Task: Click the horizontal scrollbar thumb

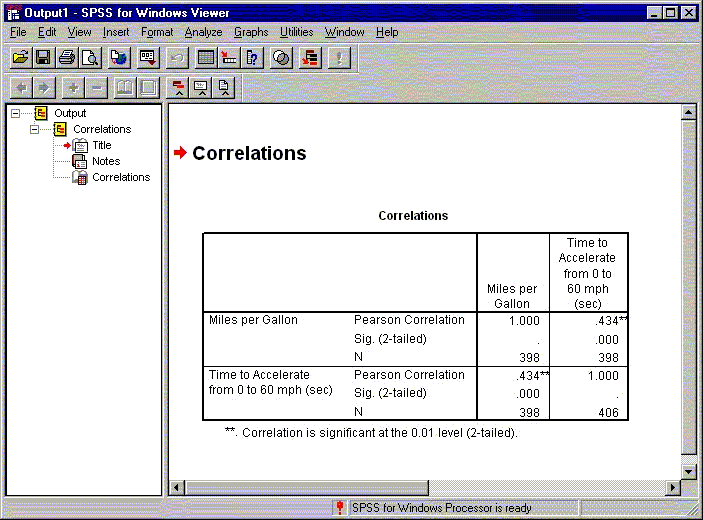Action: (307, 487)
